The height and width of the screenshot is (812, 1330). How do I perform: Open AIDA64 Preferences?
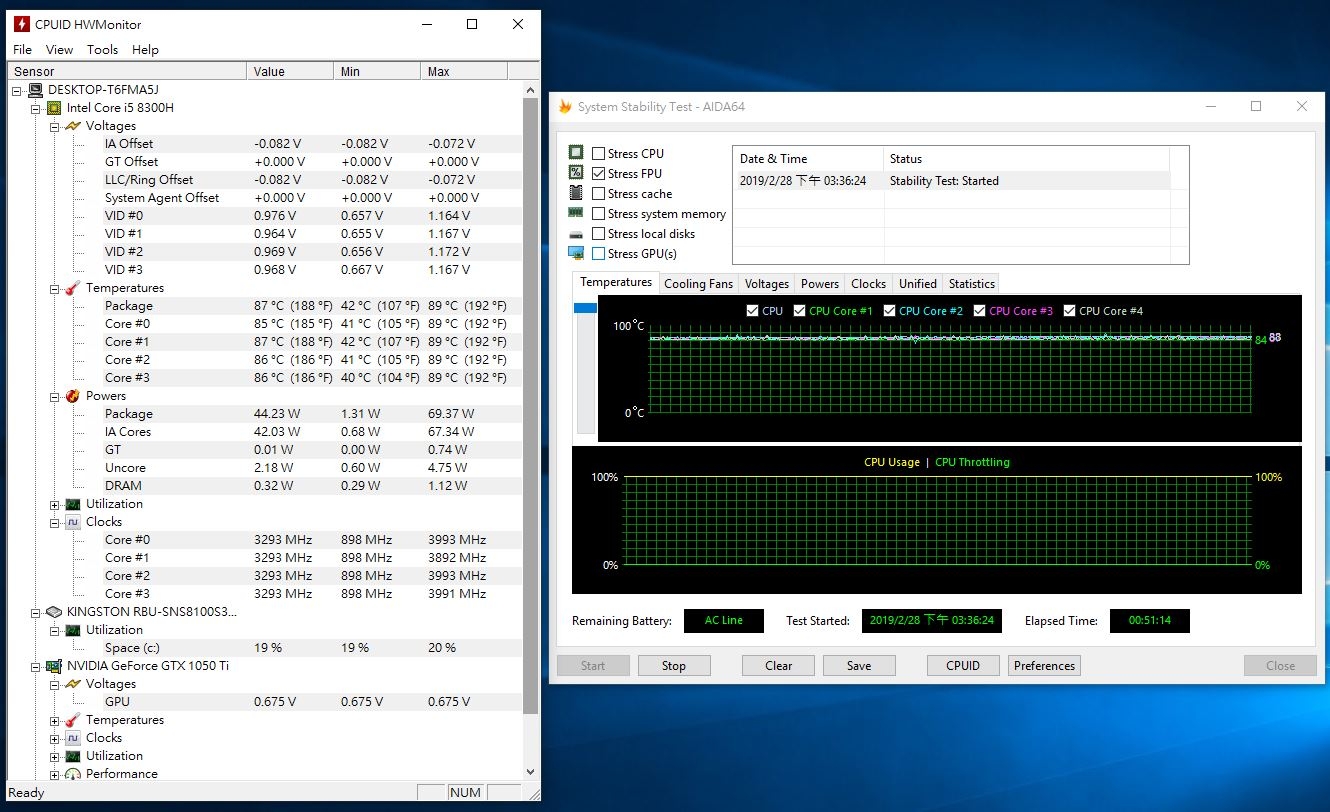click(1044, 666)
